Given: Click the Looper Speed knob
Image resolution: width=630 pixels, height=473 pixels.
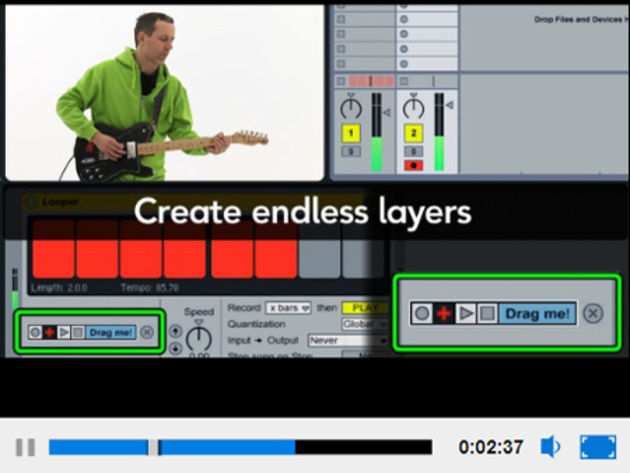Looking at the screenshot, I should (198, 338).
